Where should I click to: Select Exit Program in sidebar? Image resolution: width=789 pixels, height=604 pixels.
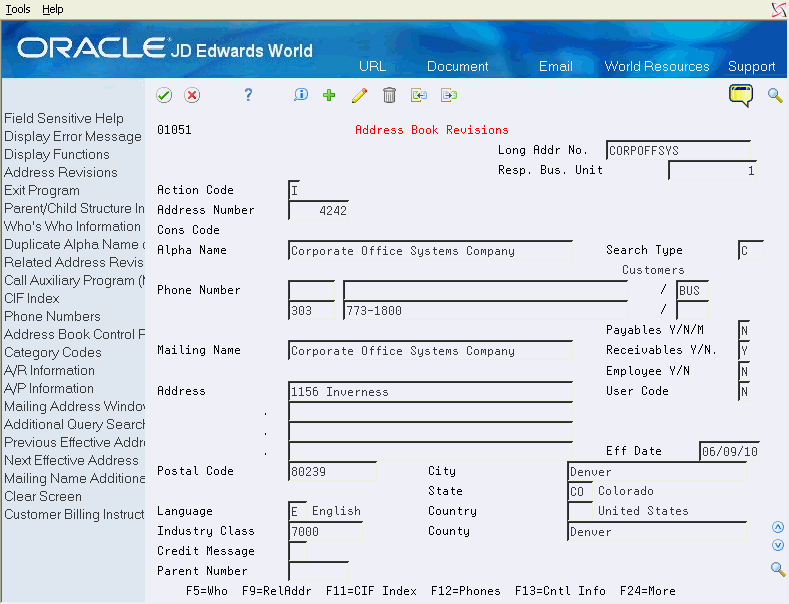(x=42, y=191)
